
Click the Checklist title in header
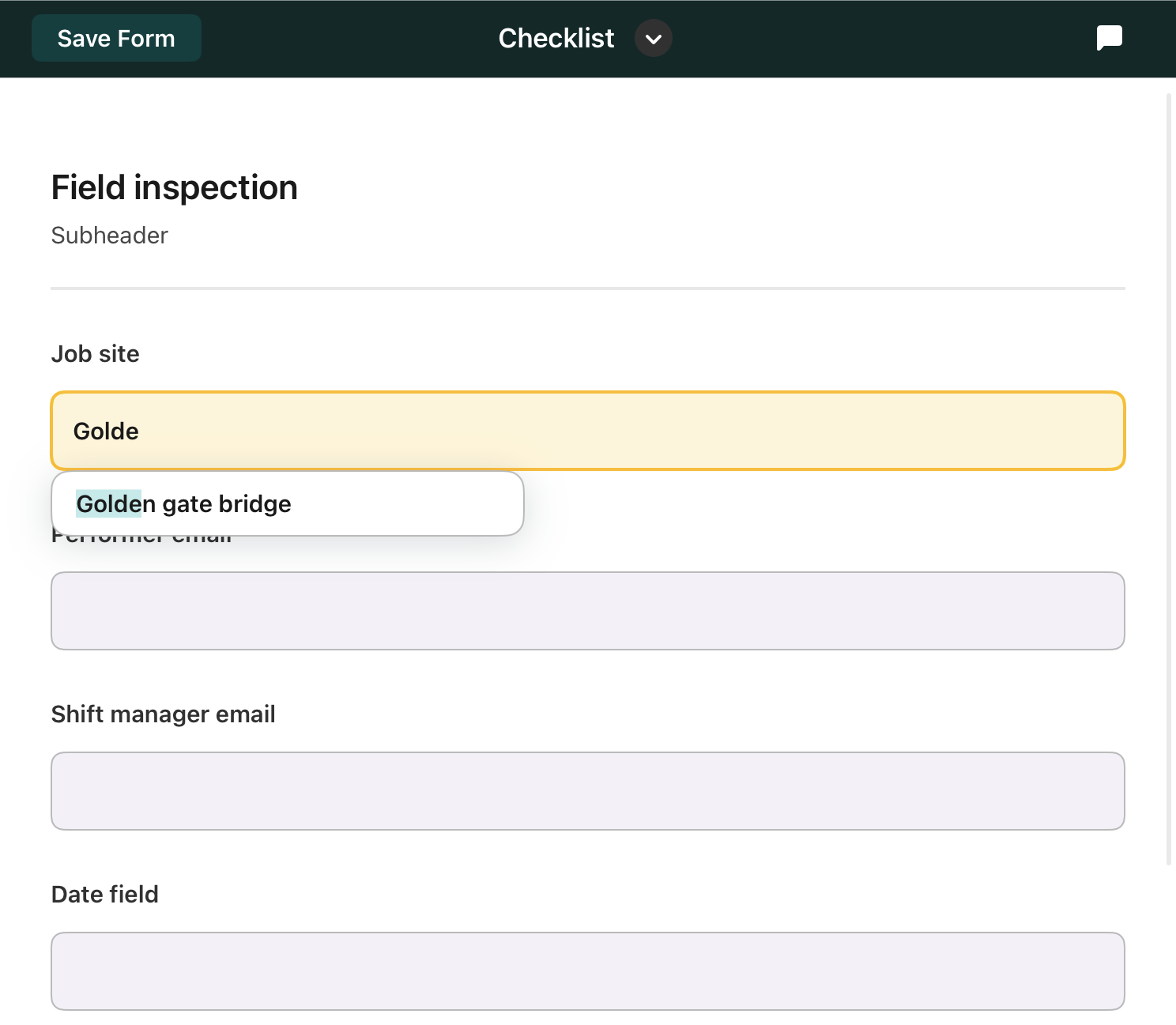[x=556, y=39]
